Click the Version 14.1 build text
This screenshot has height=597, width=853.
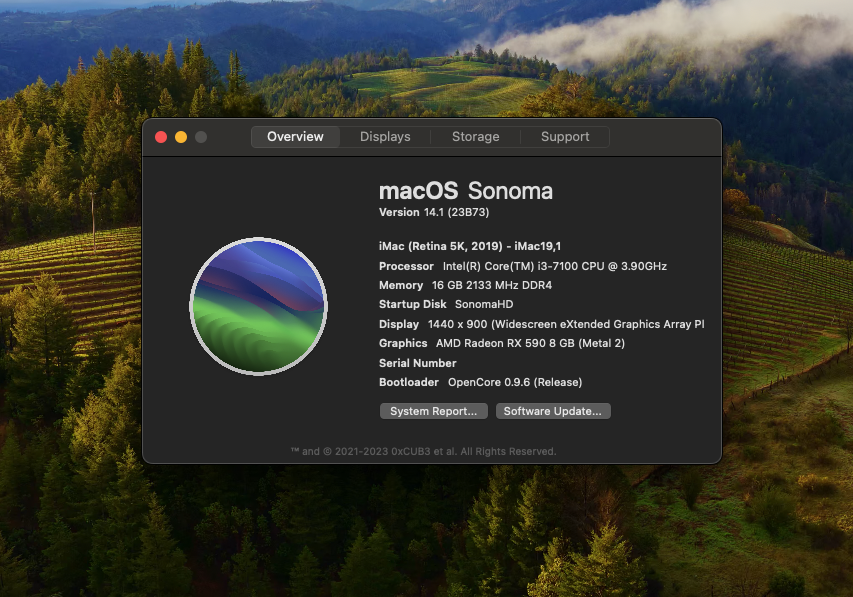[x=434, y=212]
